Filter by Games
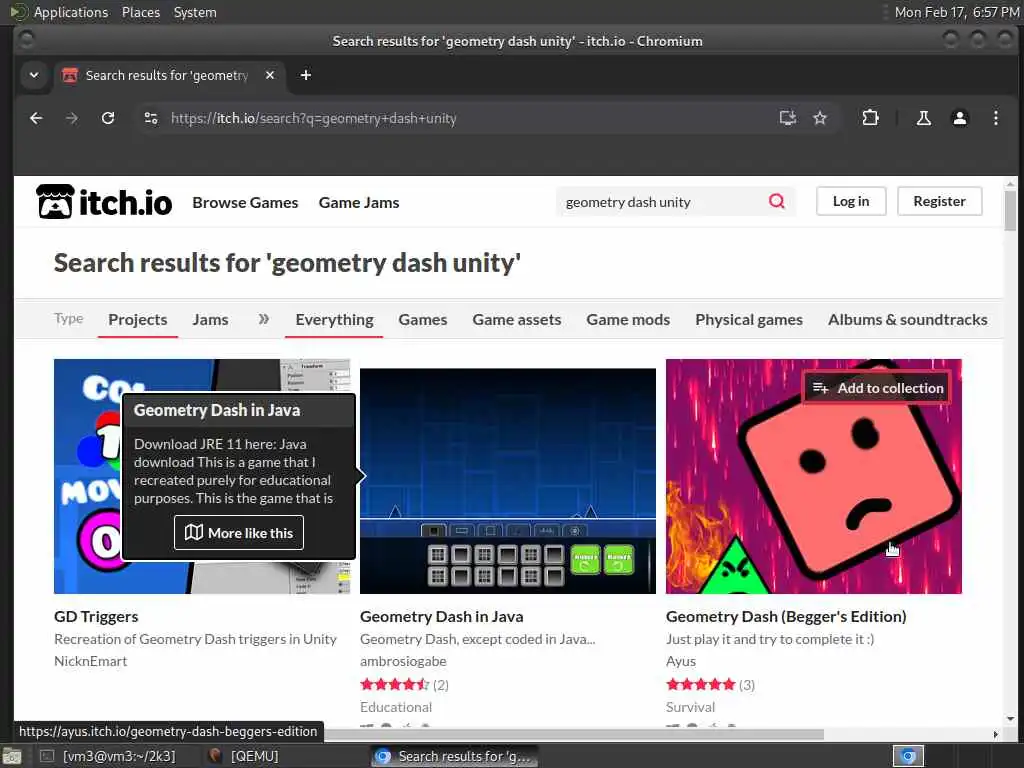Screen dimensions: 1024x768 (x=423, y=319)
